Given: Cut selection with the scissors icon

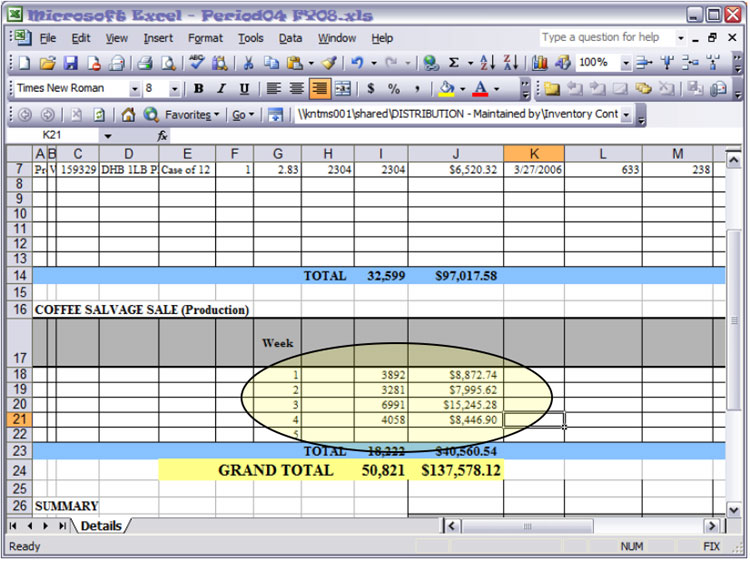Looking at the screenshot, I should [x=248, y=63].
